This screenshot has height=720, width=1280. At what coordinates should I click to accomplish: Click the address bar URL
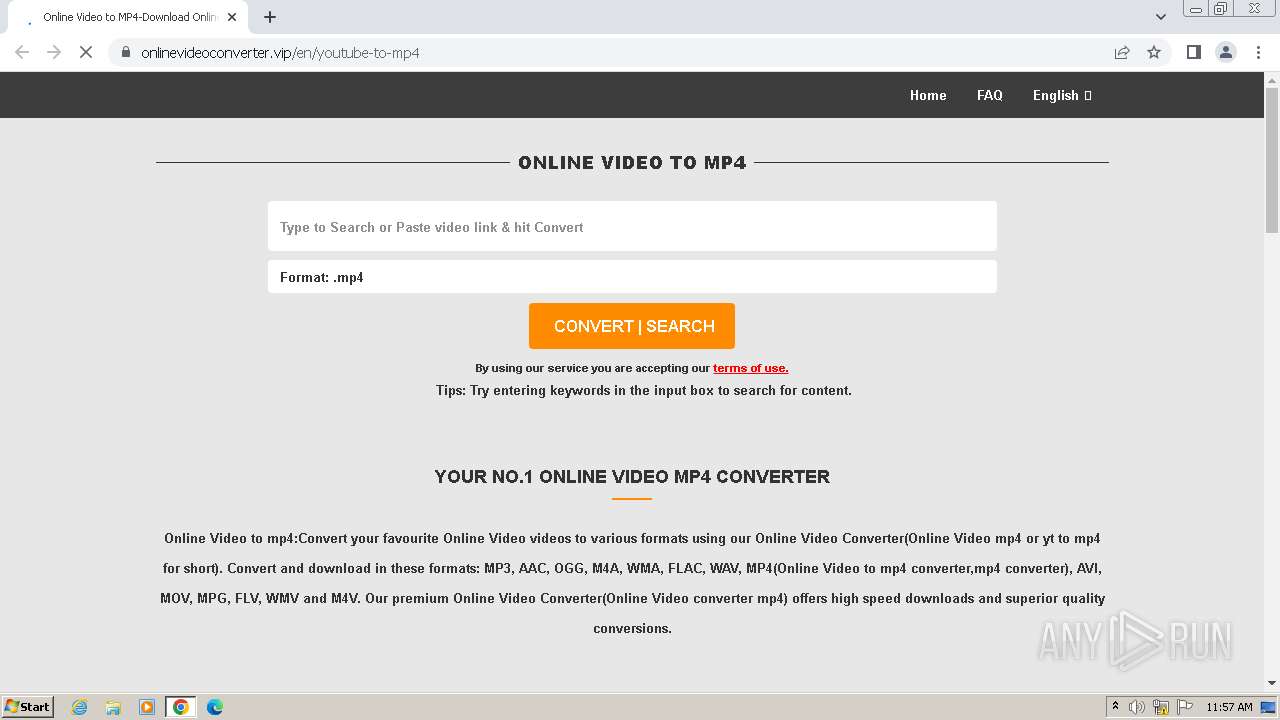point(280,52)
